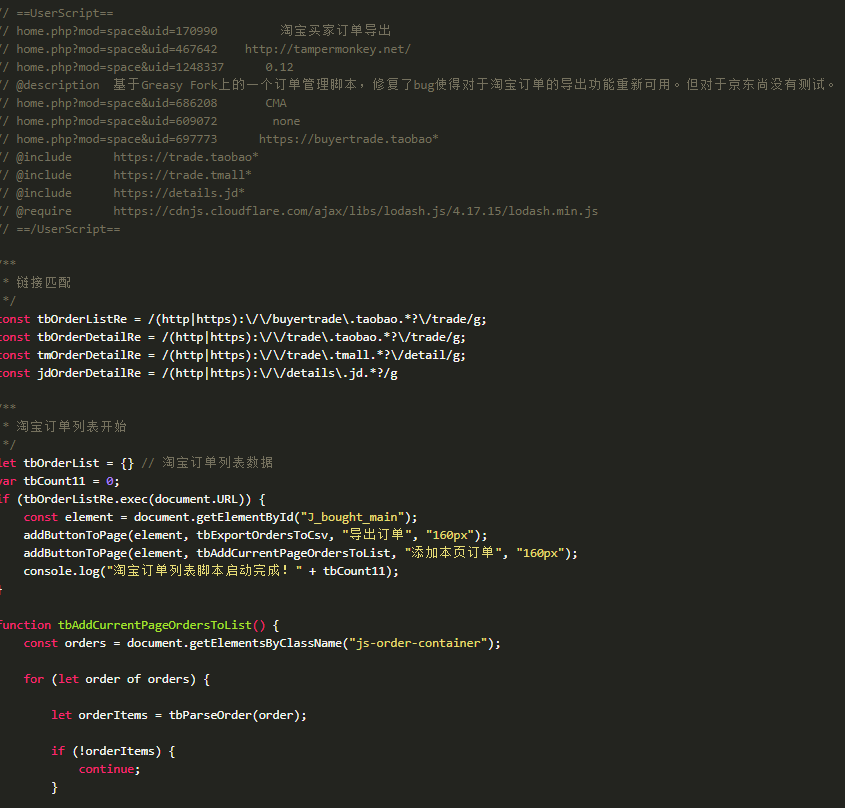Click the '淘宝买家订单导出' title text

[336, 31]
